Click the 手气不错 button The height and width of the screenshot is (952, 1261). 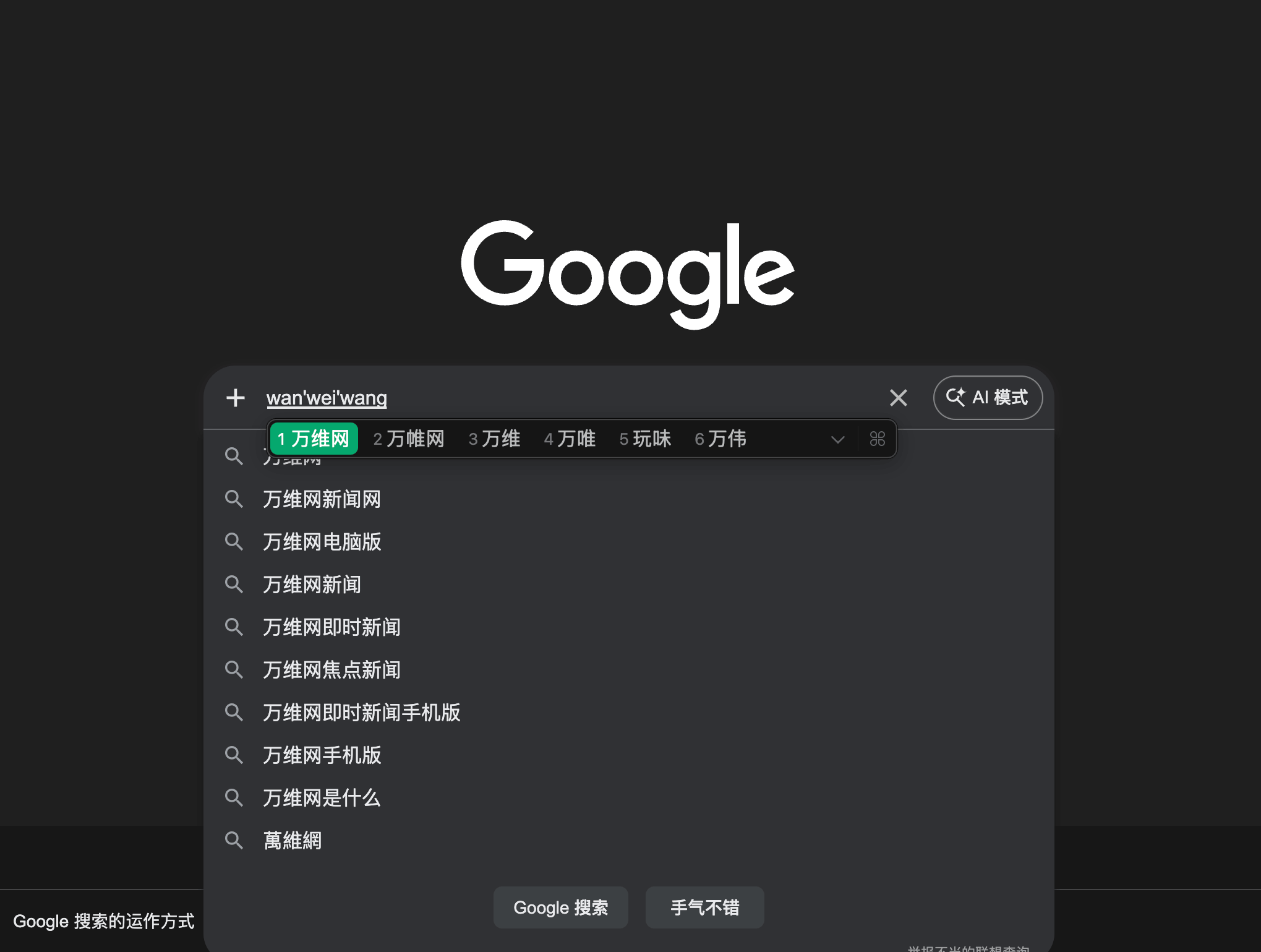705,907
